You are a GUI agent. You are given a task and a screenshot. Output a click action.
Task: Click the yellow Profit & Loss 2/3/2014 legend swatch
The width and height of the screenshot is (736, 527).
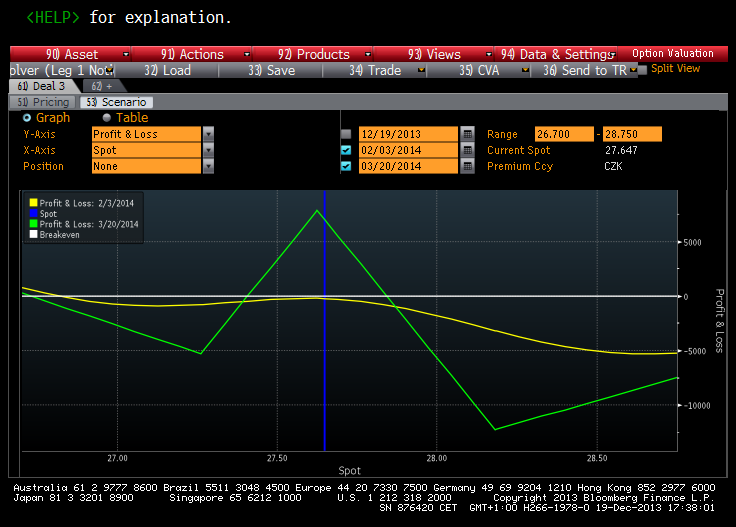point(33,203)
